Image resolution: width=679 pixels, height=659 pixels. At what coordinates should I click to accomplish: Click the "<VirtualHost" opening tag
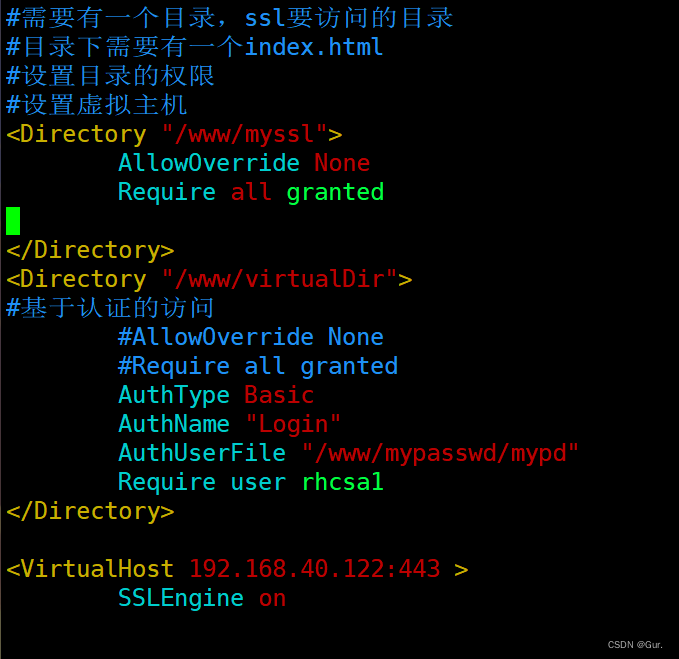coord(90,569)
